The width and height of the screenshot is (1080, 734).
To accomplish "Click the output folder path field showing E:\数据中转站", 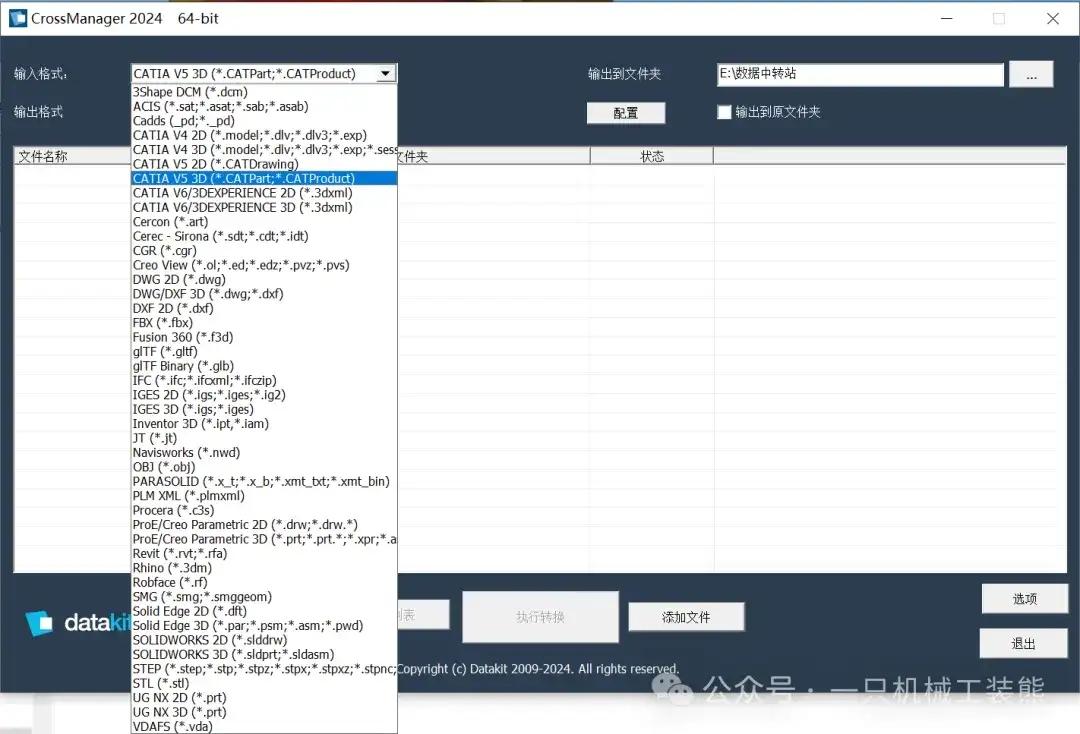I will (x=860, y=74).
